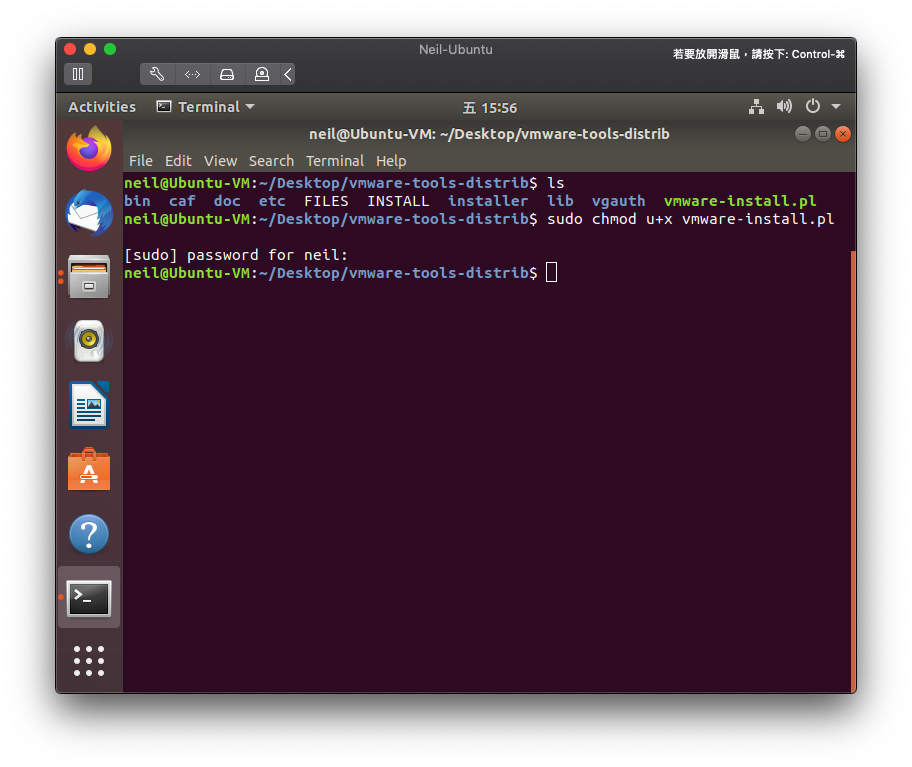Viewport: 912px width, 767px height.
Task: Open LibreOffice Writer from the dock
Action: [89, 405]
